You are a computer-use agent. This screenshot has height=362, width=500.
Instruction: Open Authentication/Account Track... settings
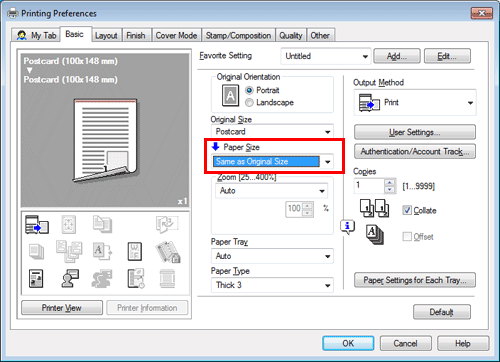[415, 152]
